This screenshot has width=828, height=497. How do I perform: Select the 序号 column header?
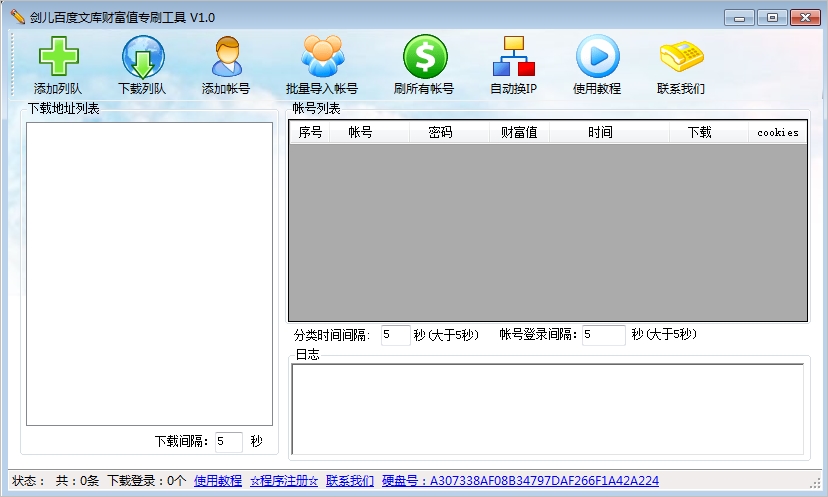coord(310,132)
